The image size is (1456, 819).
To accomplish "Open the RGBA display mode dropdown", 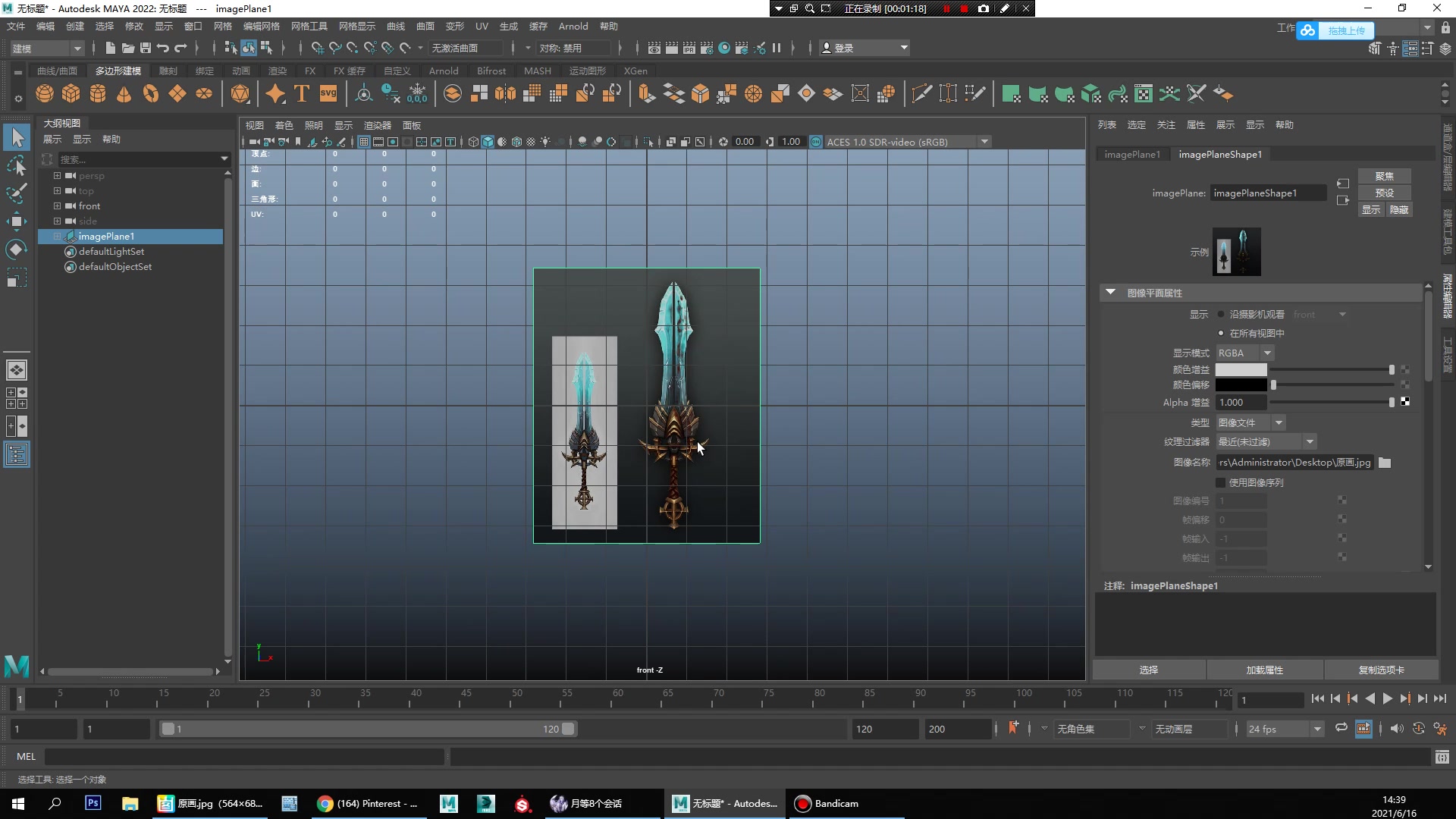I will (1245, 353).
